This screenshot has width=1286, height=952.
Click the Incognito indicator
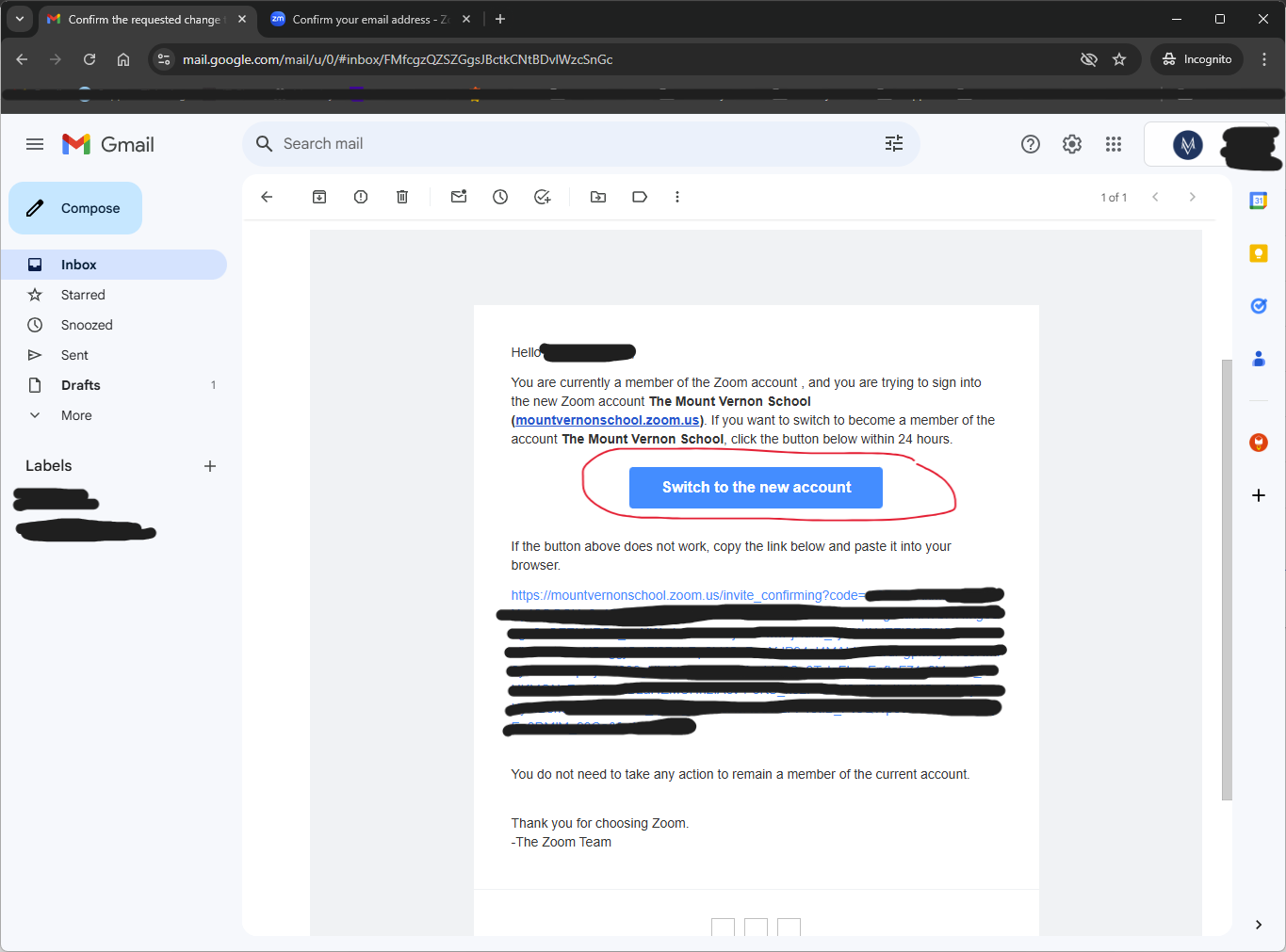coord(1197,59)
